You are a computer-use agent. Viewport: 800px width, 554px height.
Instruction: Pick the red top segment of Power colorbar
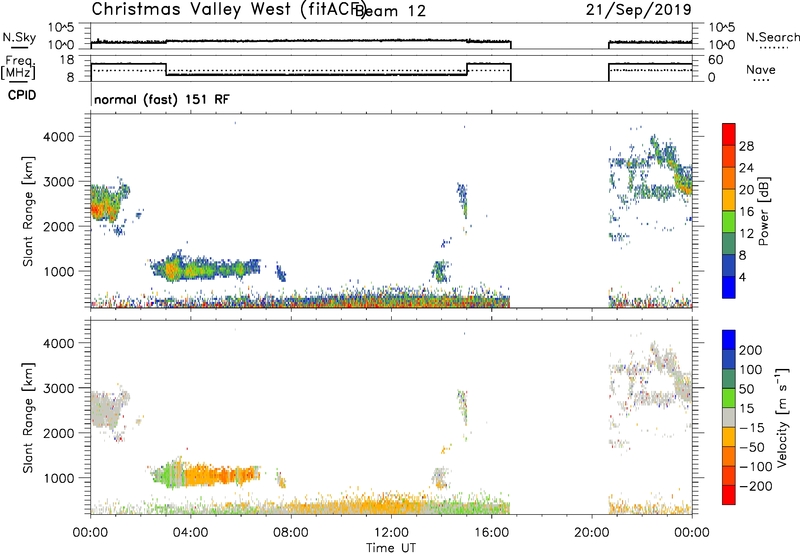click(x=729, y=134)
